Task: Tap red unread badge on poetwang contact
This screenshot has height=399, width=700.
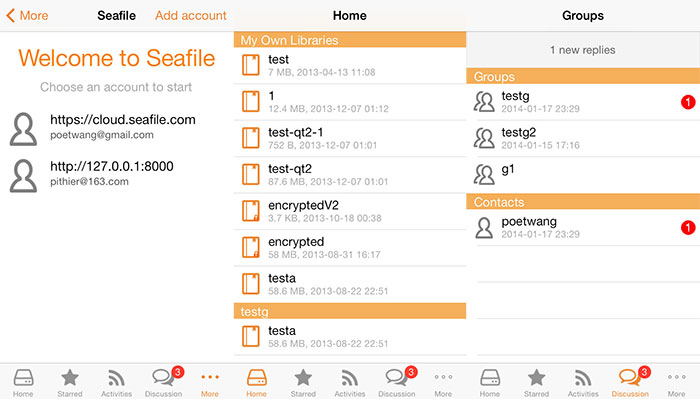Action: click(x=688, y=228)
